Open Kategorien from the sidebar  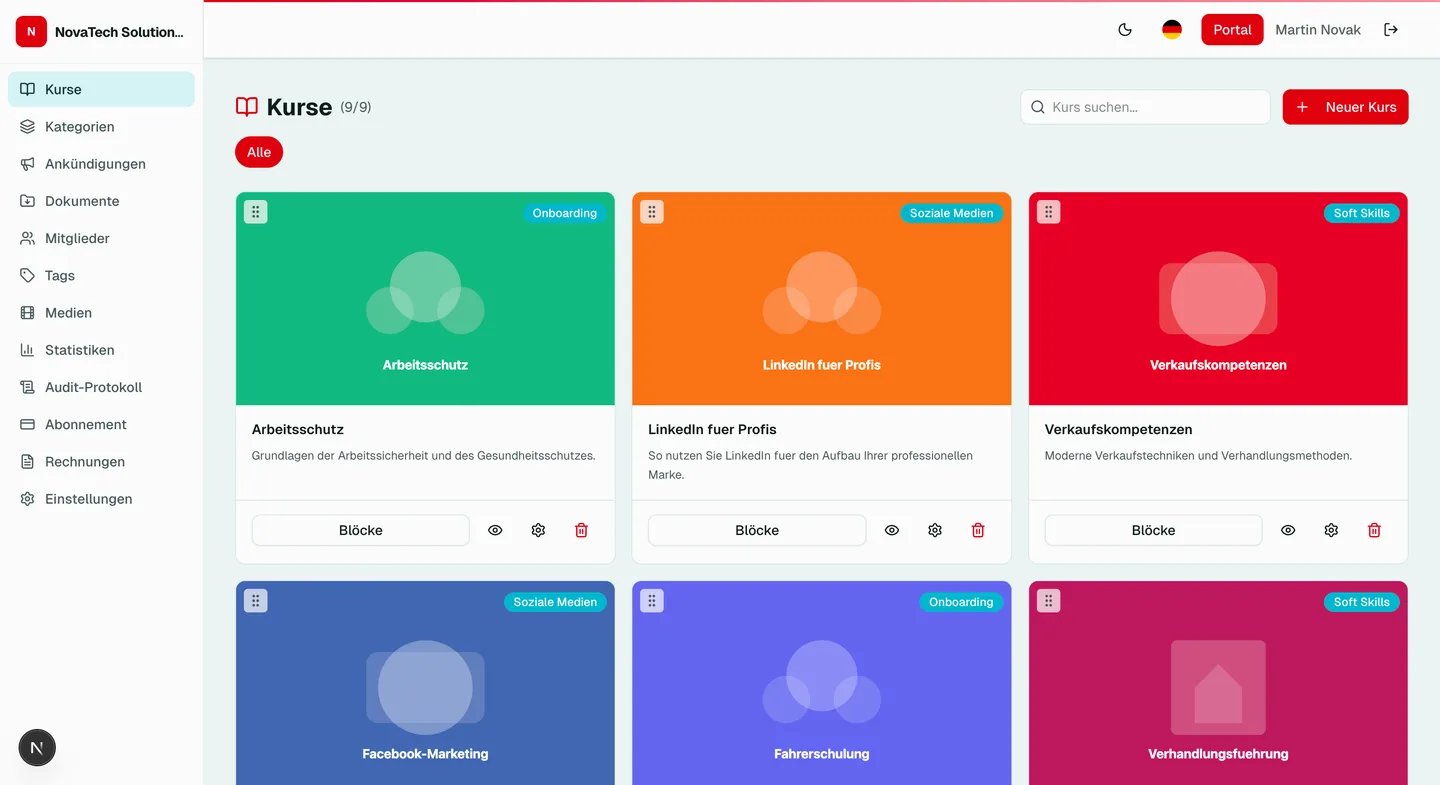coord(79,126)
